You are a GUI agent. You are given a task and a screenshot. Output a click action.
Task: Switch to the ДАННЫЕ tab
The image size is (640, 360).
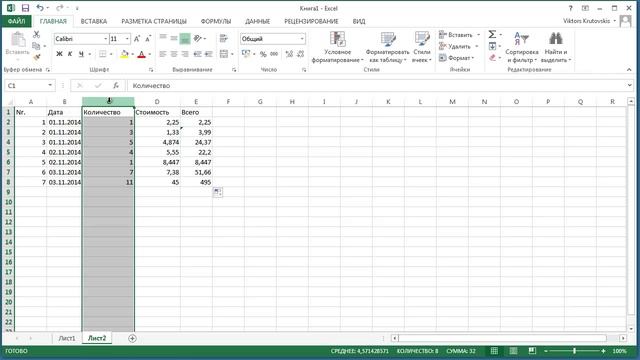point(257,21)
